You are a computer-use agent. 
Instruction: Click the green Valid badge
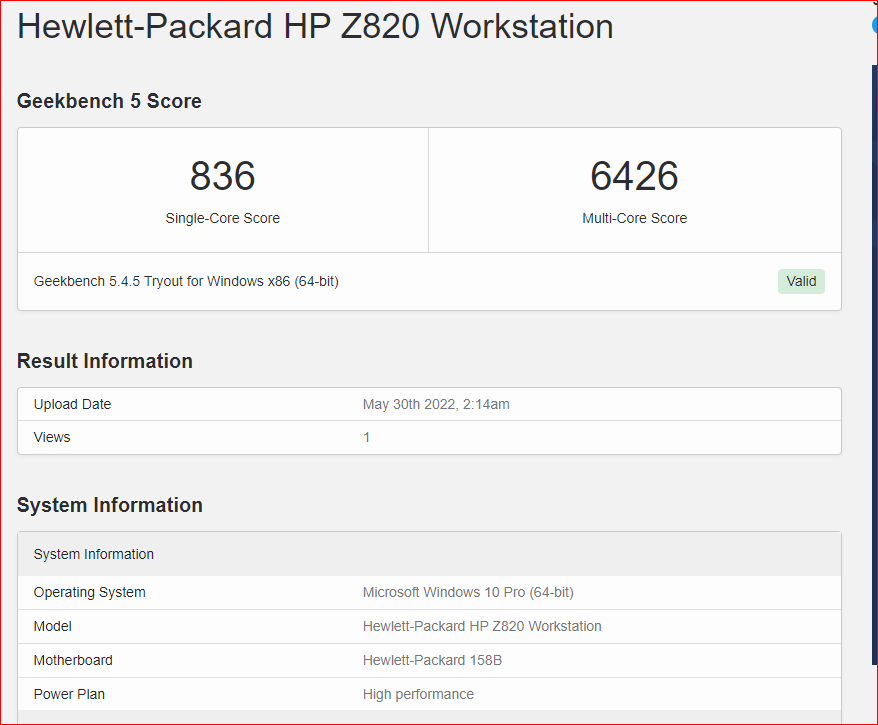pyautogui.click(x=801, y=281)
